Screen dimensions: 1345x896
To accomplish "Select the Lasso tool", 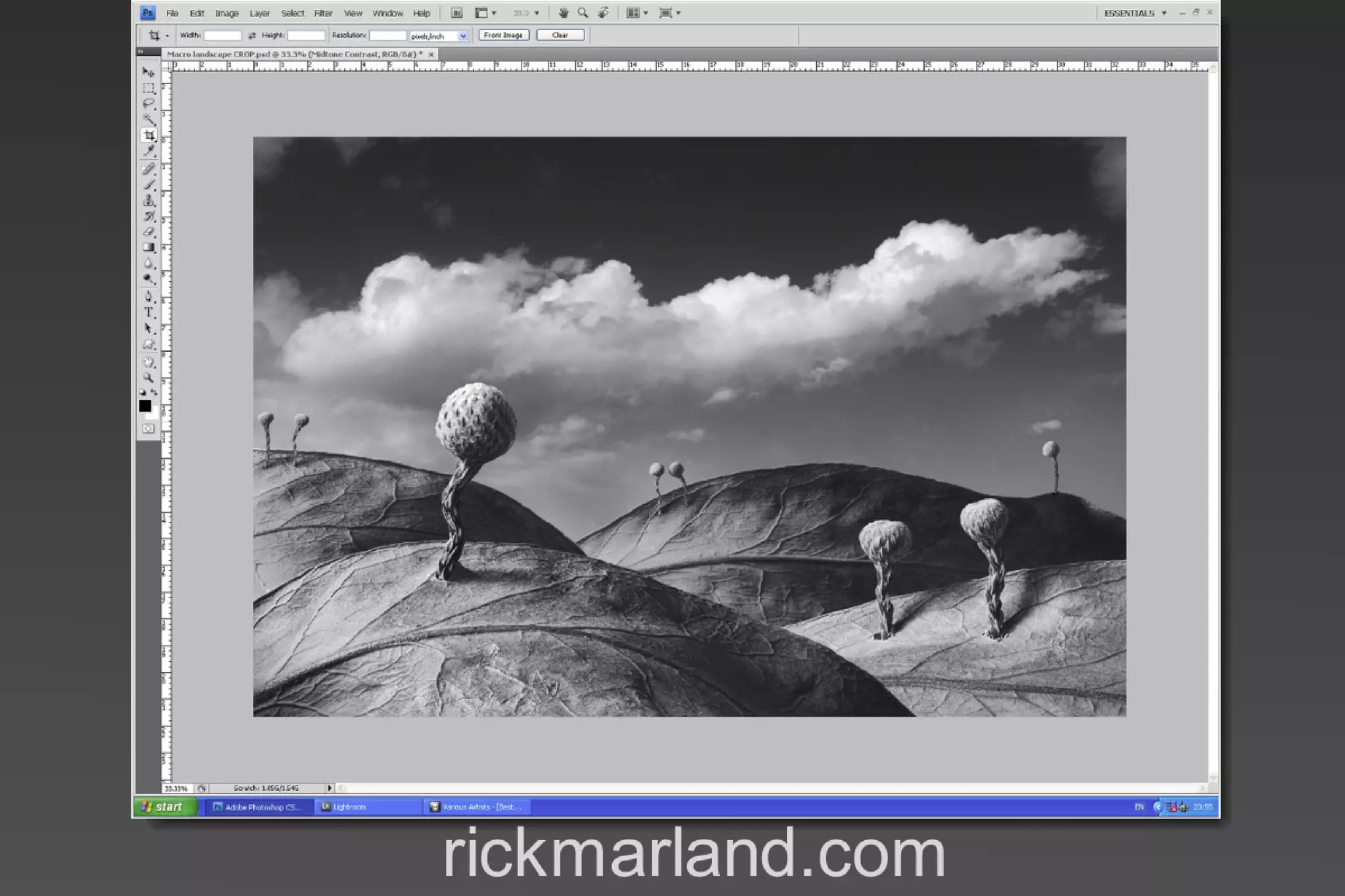I will click(148, 104).
